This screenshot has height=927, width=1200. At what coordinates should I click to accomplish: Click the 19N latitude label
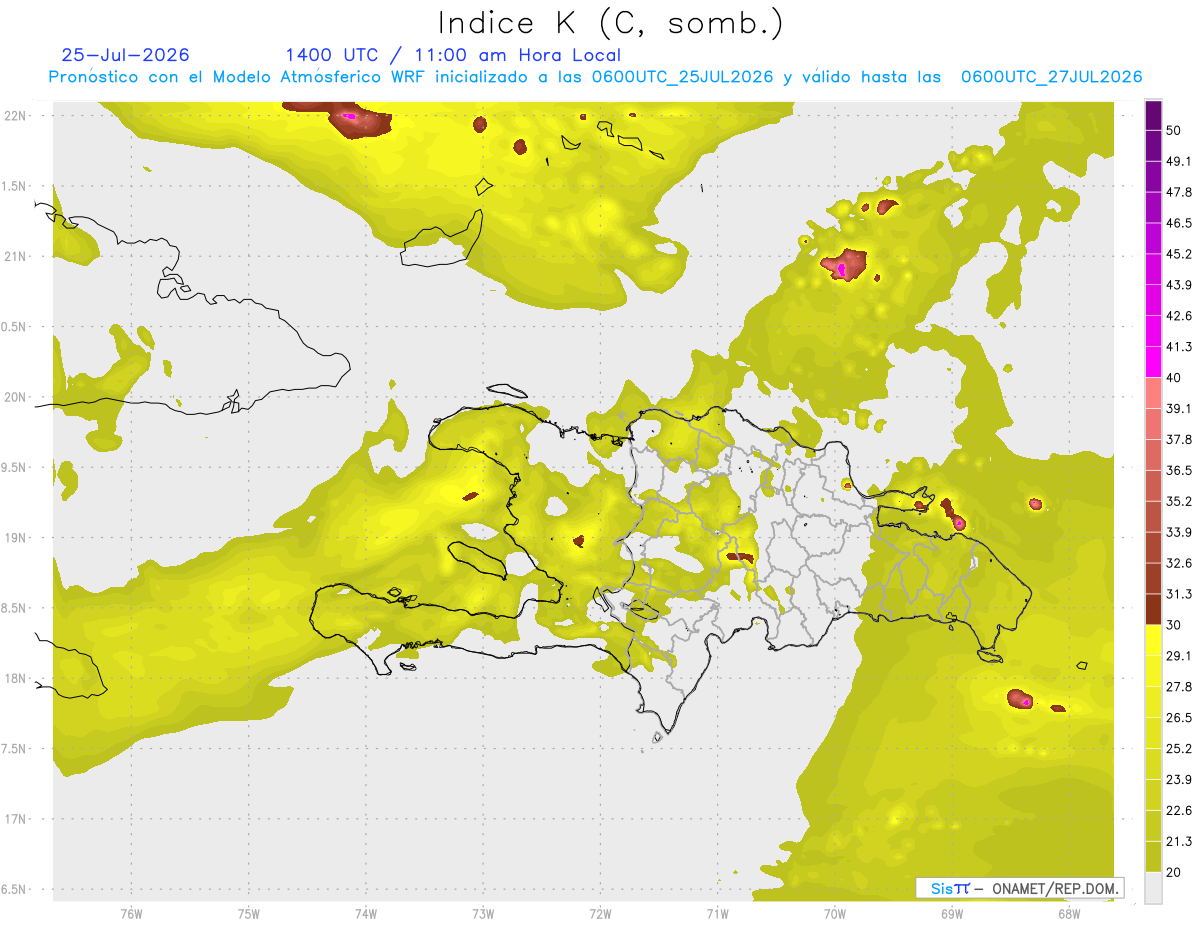click(15, 538)
